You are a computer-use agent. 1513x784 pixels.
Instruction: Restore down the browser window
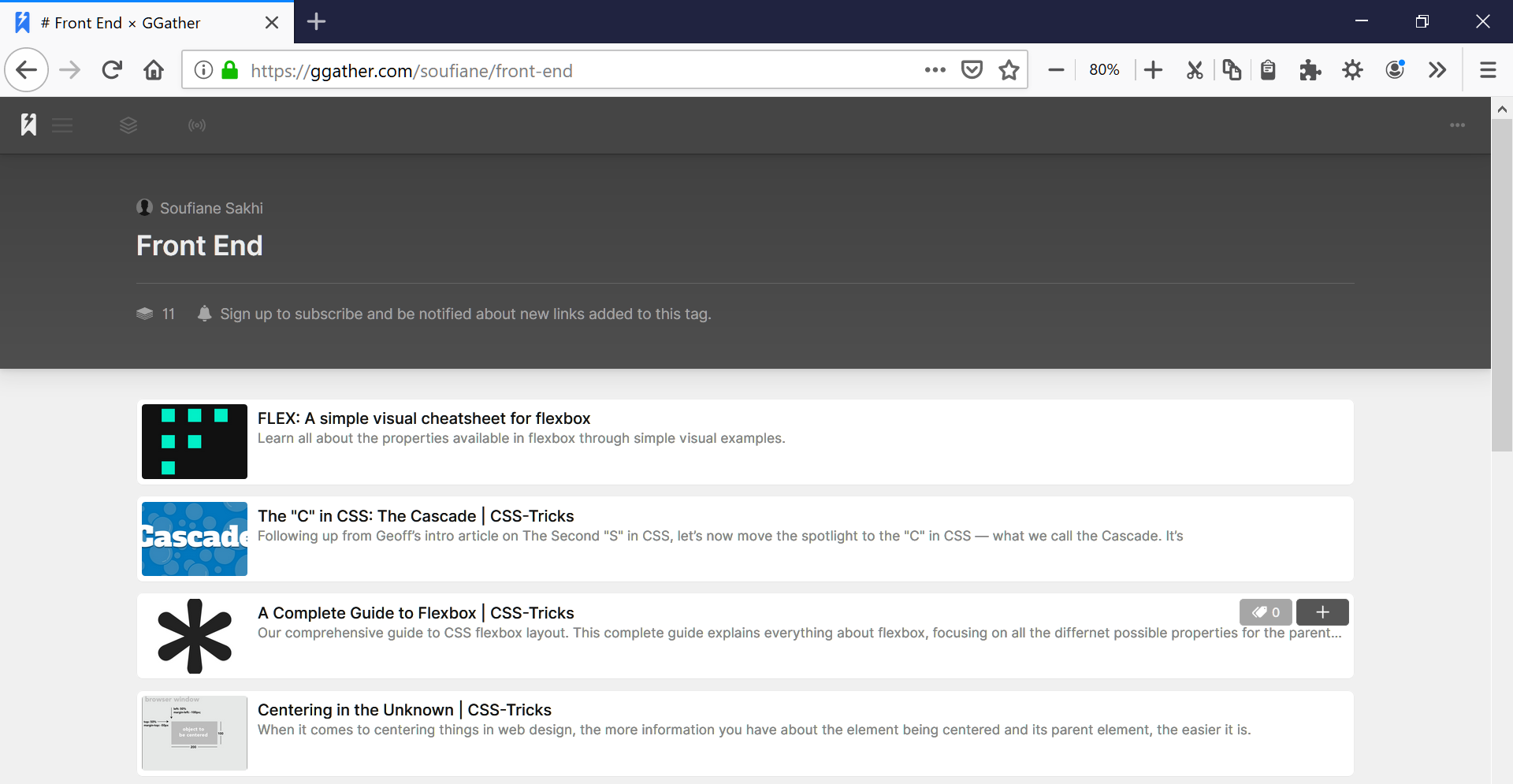[x=1422, y=21]
